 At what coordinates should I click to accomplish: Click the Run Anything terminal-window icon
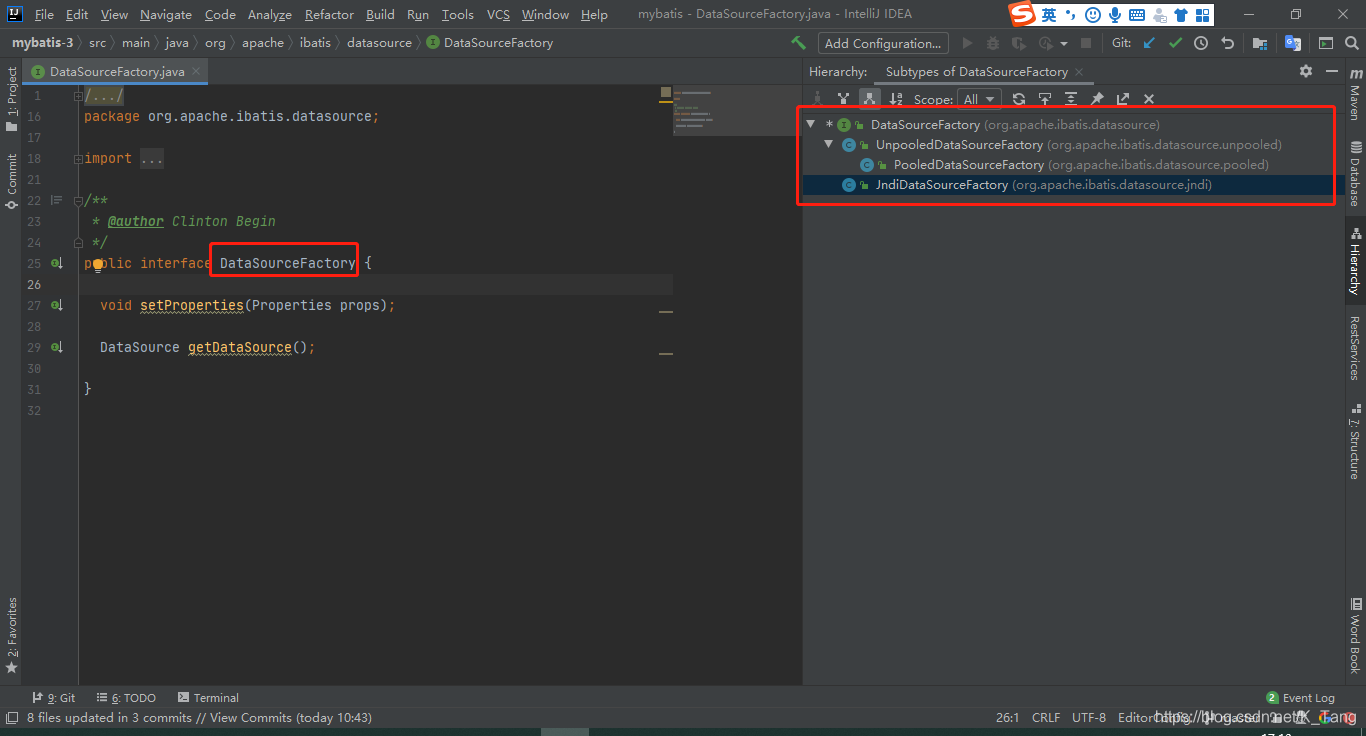[1326, 43]
